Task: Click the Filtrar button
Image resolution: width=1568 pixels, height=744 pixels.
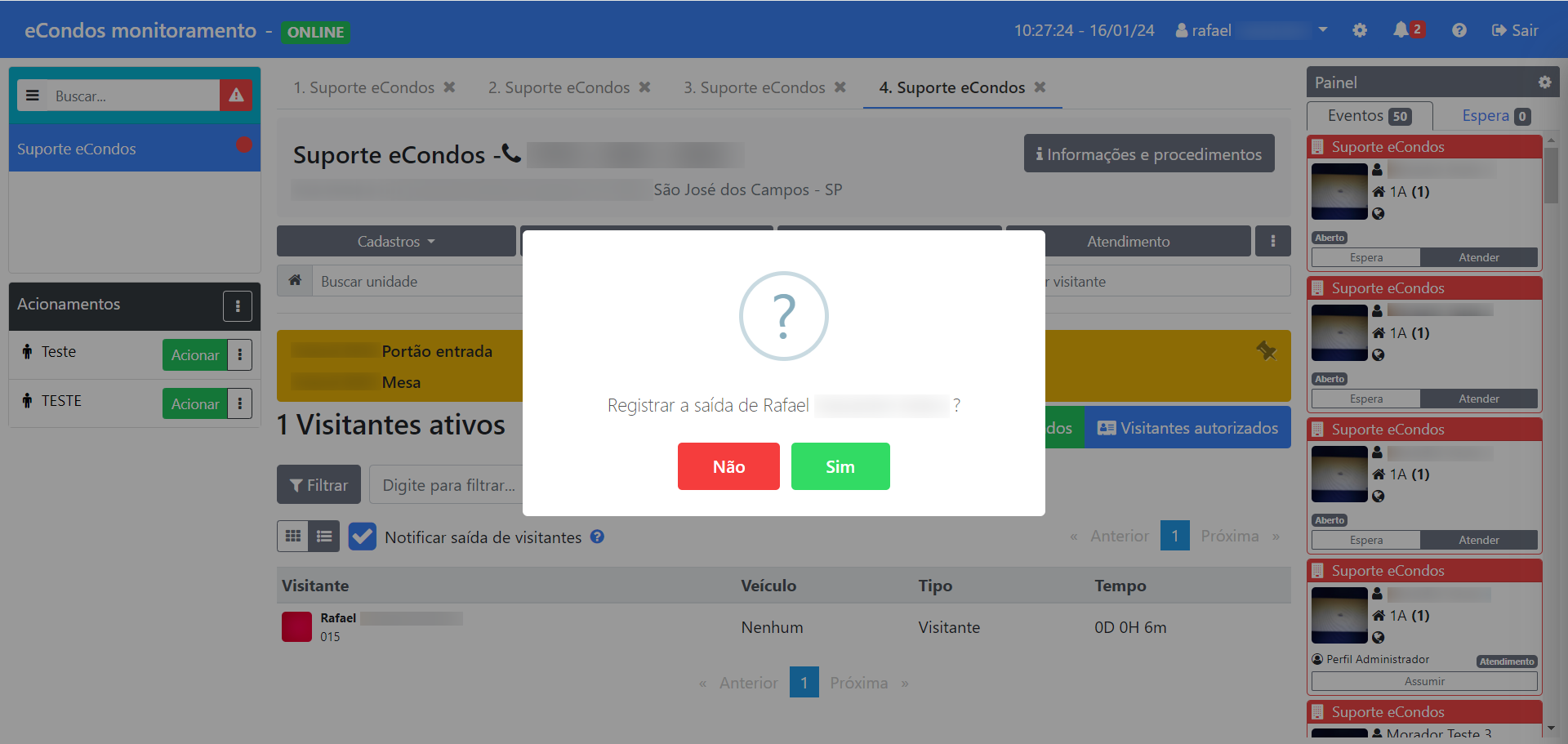Action: pyautogui.click(x=318, y=485)
